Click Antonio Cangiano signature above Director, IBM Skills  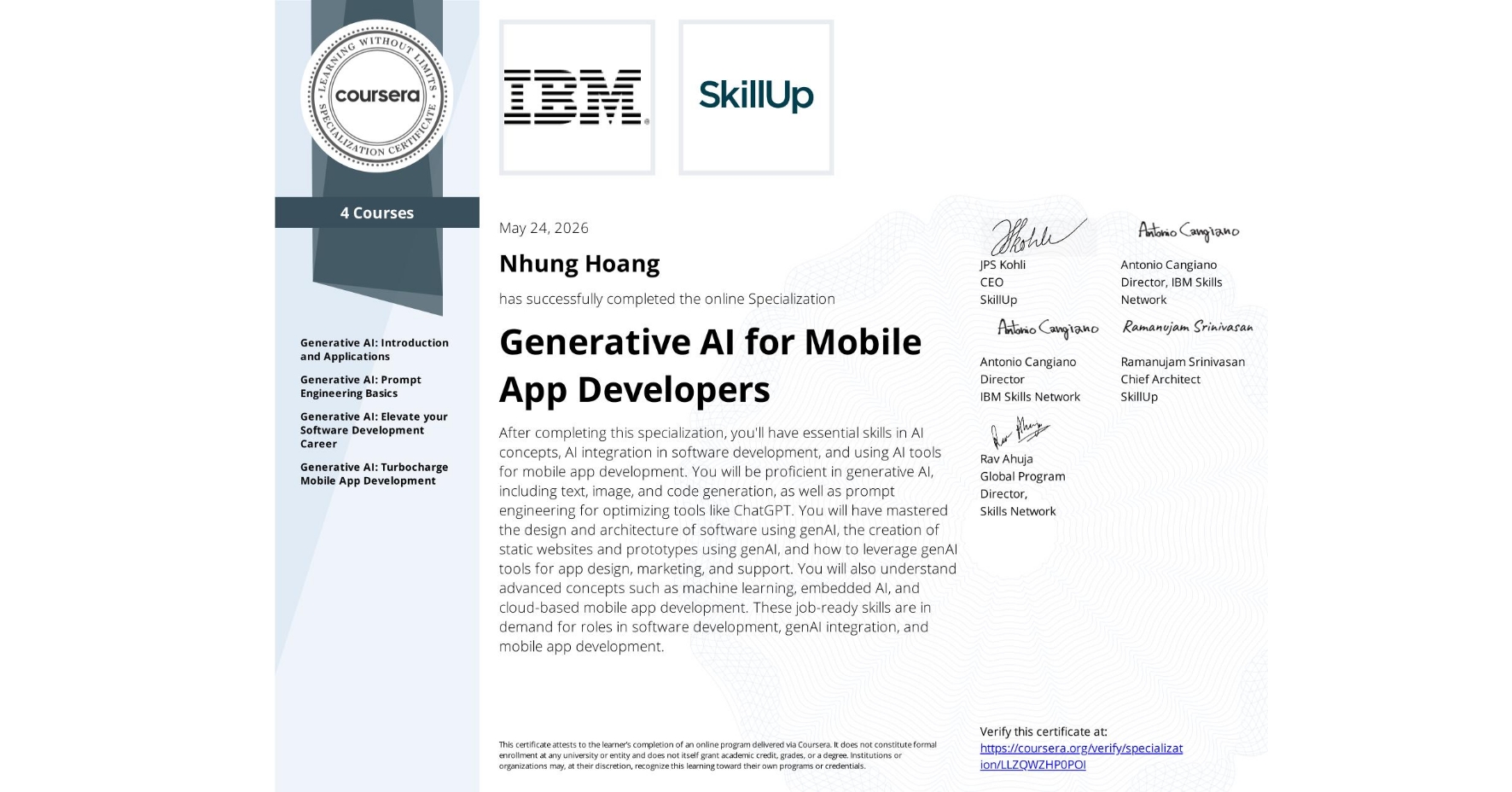click(1189, 230)
